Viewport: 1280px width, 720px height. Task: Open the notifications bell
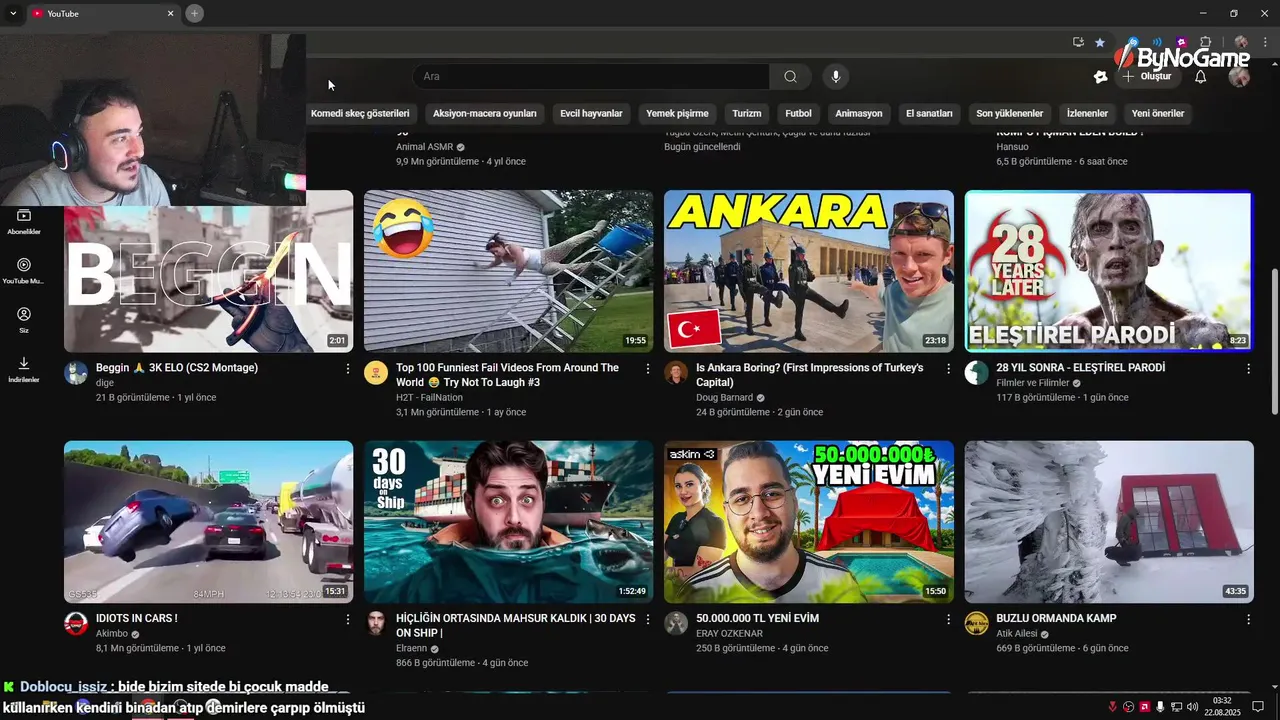[x=1201, y=77]
